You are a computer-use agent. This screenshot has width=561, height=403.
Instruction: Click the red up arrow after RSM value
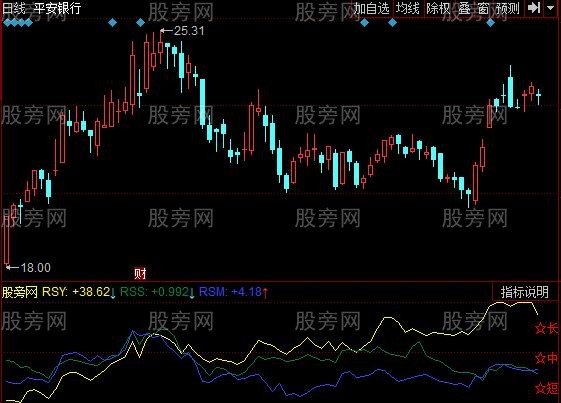click(x=265, y=293)
